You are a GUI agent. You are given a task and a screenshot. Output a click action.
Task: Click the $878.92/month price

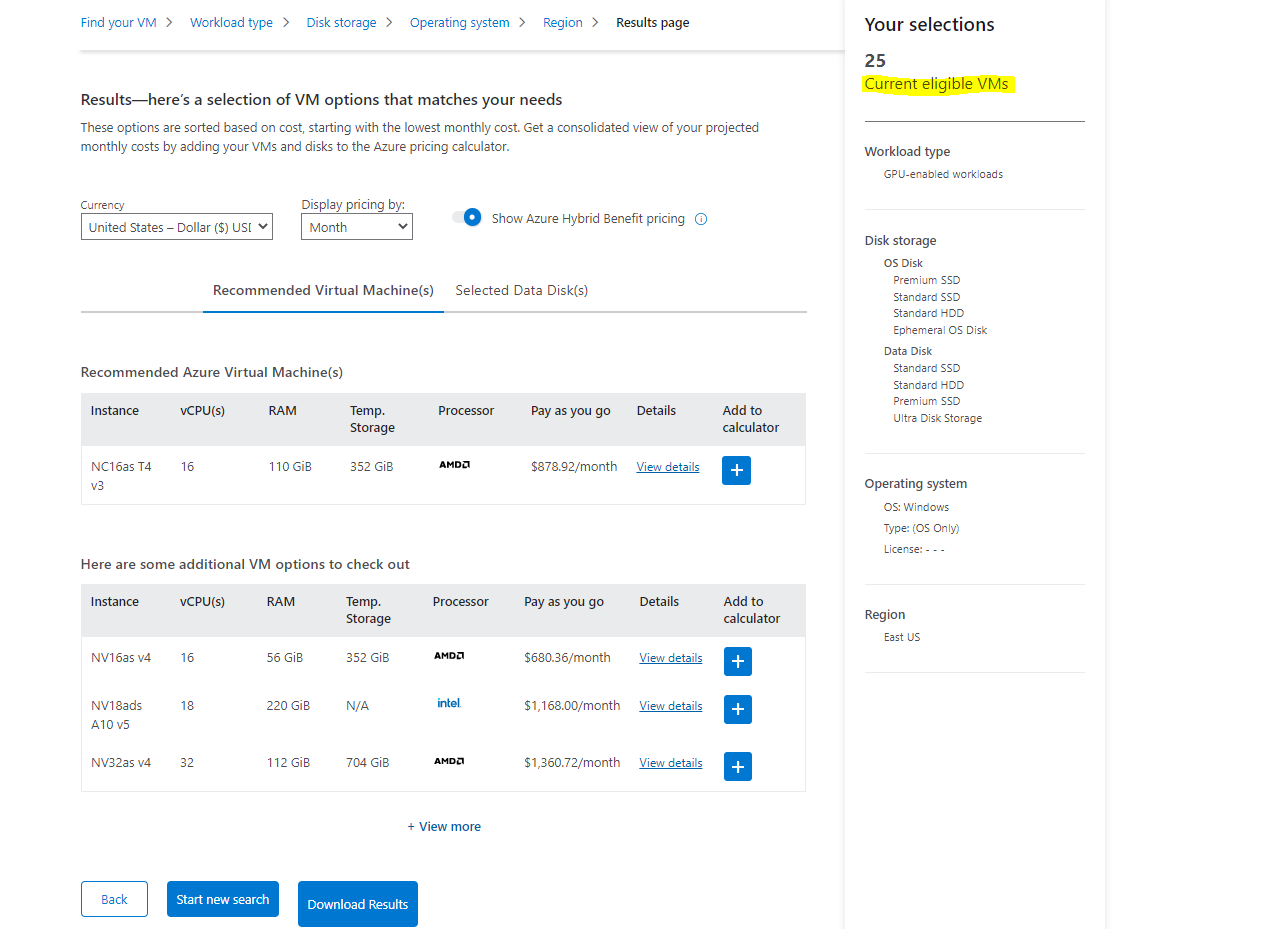coord(574,467)
